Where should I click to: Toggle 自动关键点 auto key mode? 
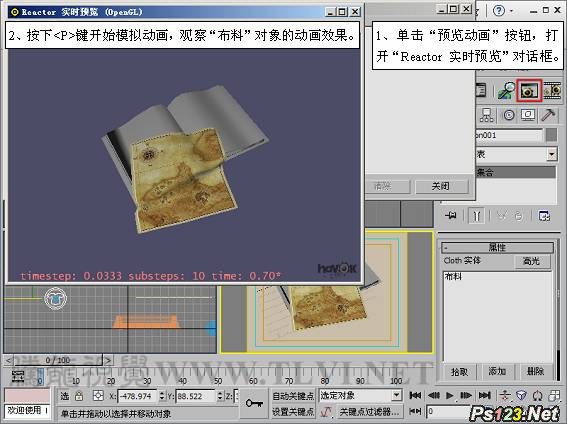(x=293, y=396)
